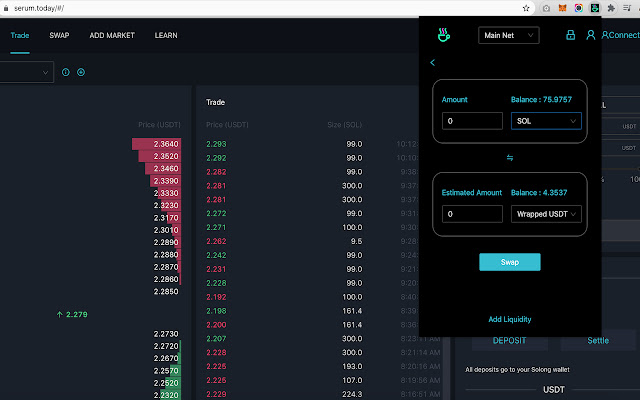Screen dimensions: 640x400
Task: Click the Settle button
Action: pos(598,340)
